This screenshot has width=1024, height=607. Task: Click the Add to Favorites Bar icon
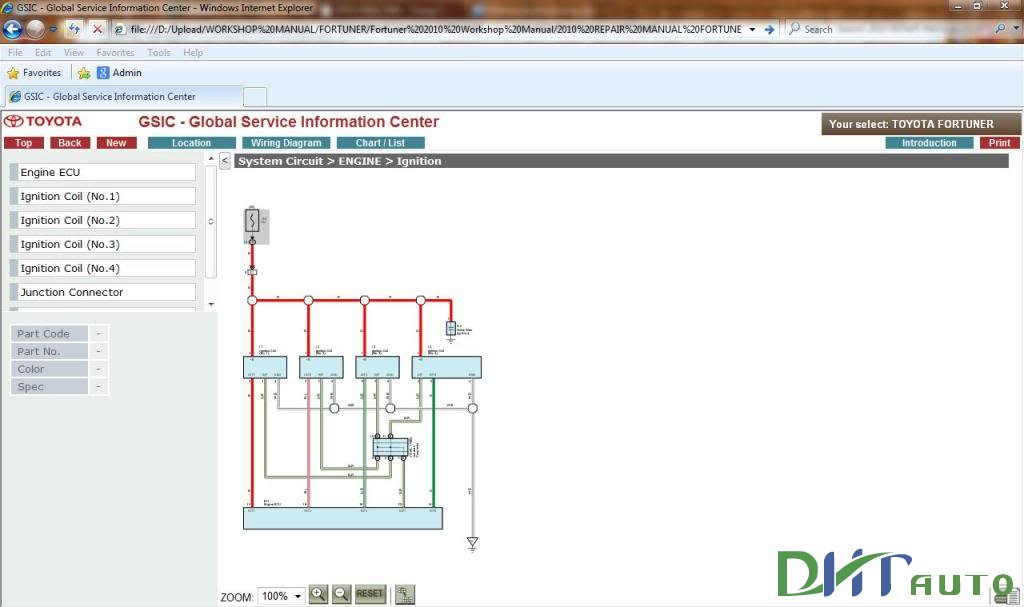pos(84,73)
